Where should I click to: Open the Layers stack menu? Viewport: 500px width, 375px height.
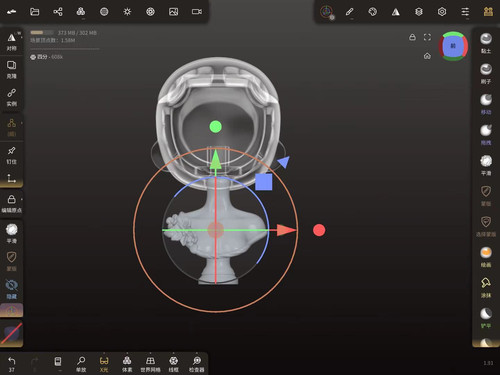(419, 12)
